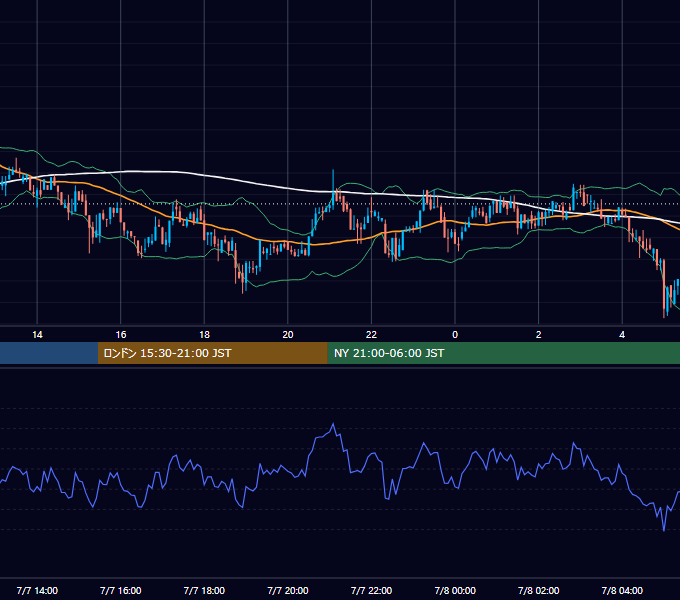Click the 20 hour axis label
The width and height of the screenshot is (680, 600).
tap(288, 335)
